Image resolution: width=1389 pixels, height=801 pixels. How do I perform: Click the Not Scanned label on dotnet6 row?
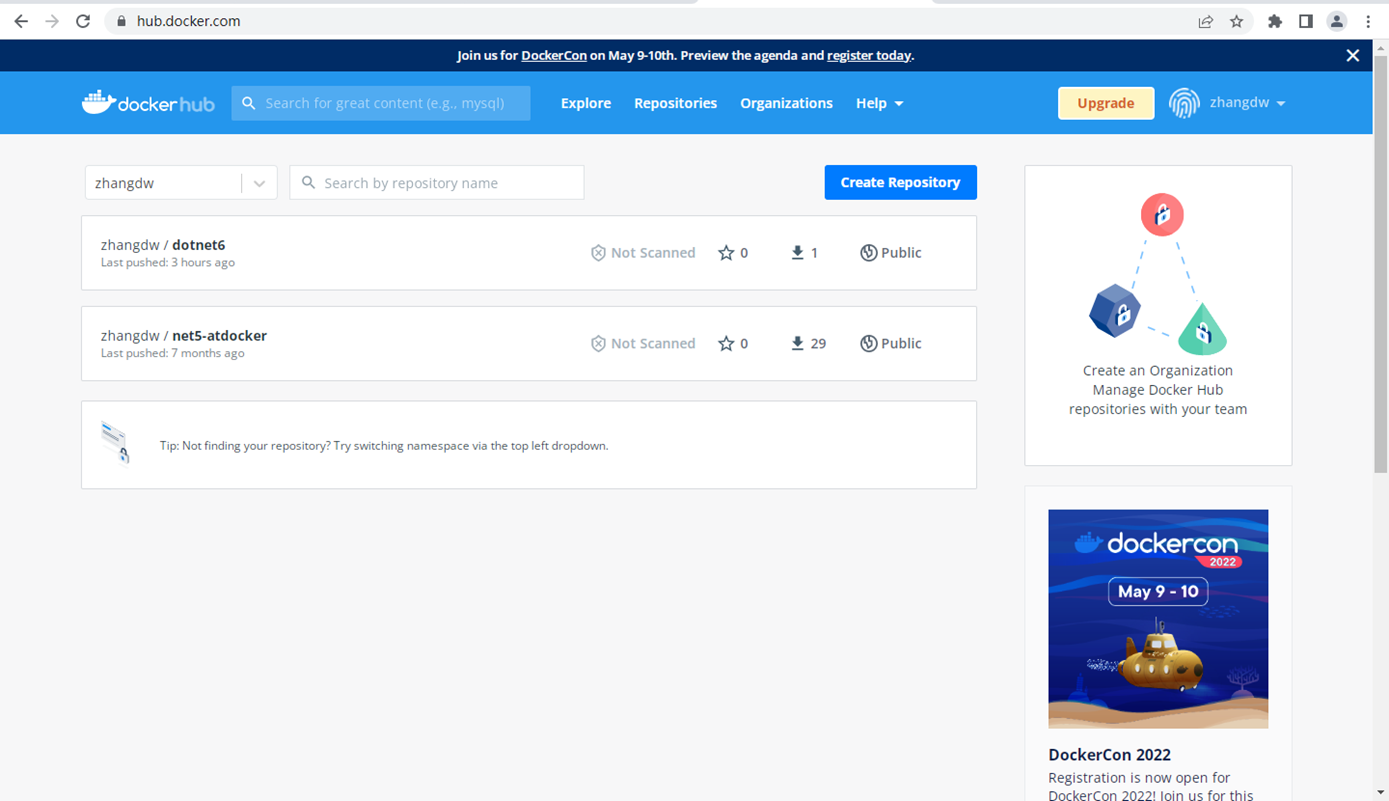pyautogui.click(x=653, y=253)
